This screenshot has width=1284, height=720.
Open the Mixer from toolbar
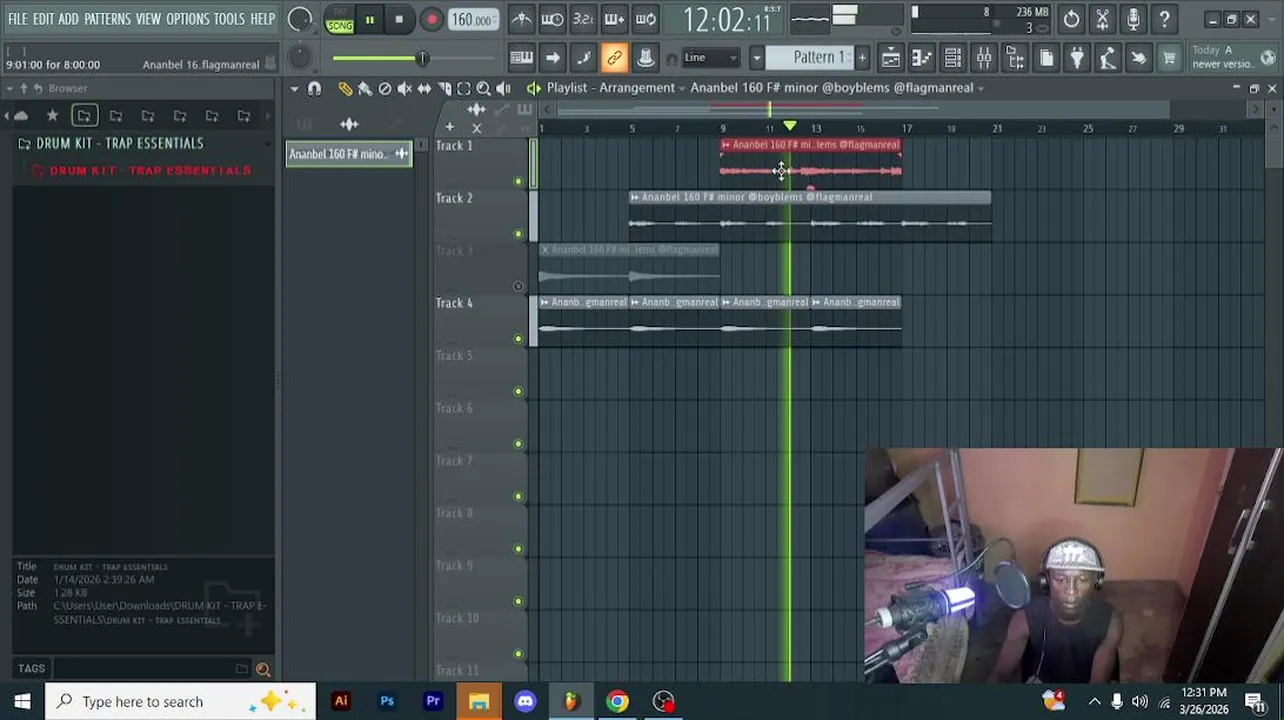984,58
